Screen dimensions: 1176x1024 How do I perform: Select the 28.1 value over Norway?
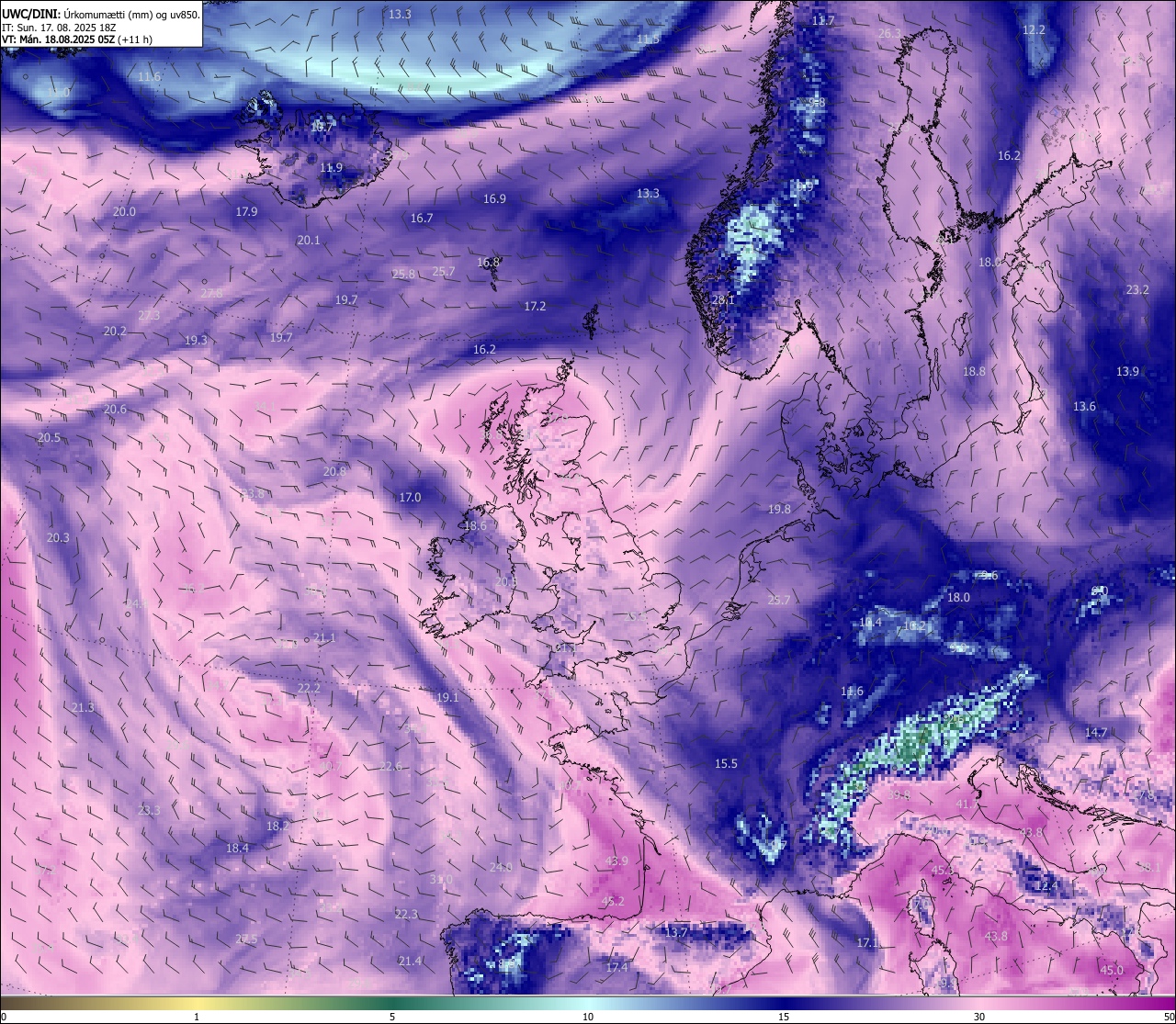(723, 298)
